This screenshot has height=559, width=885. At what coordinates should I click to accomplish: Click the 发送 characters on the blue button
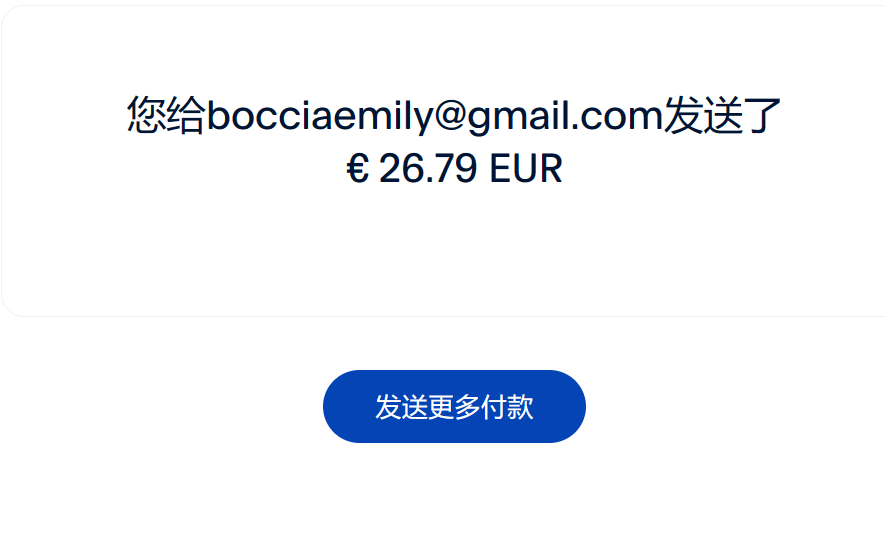[401, 407]
